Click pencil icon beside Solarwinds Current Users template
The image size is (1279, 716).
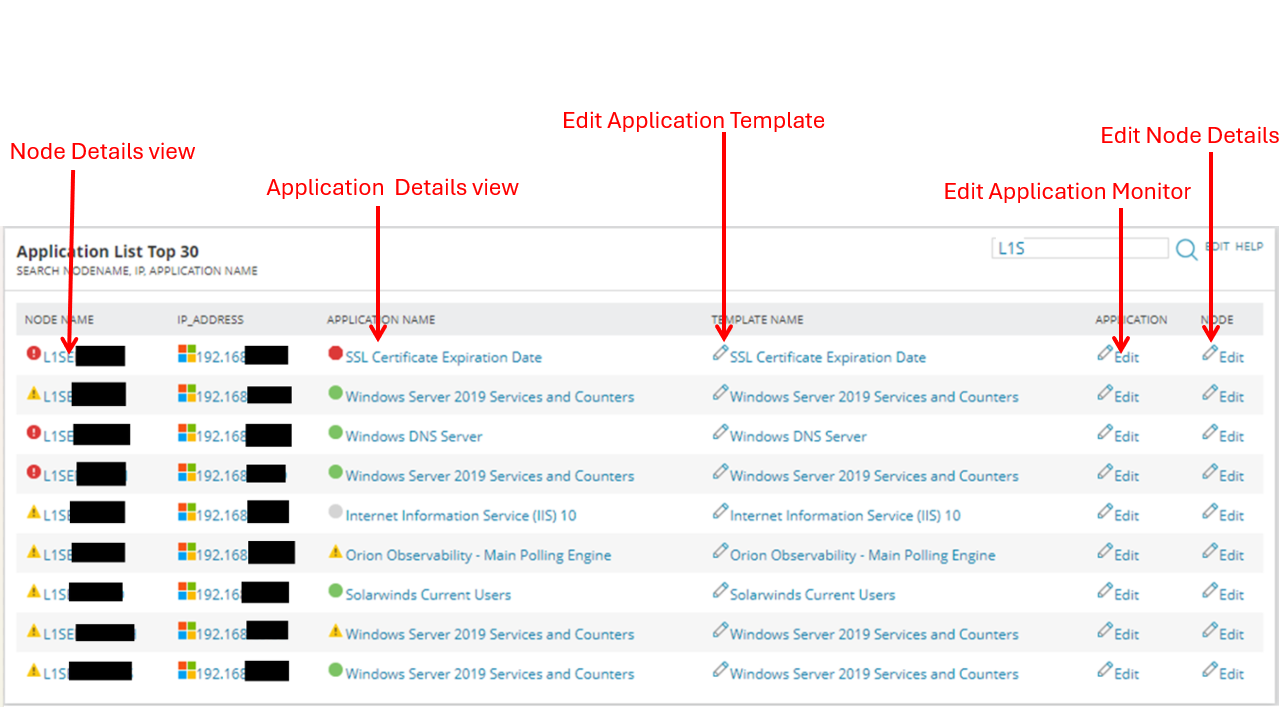click(720, 590)
